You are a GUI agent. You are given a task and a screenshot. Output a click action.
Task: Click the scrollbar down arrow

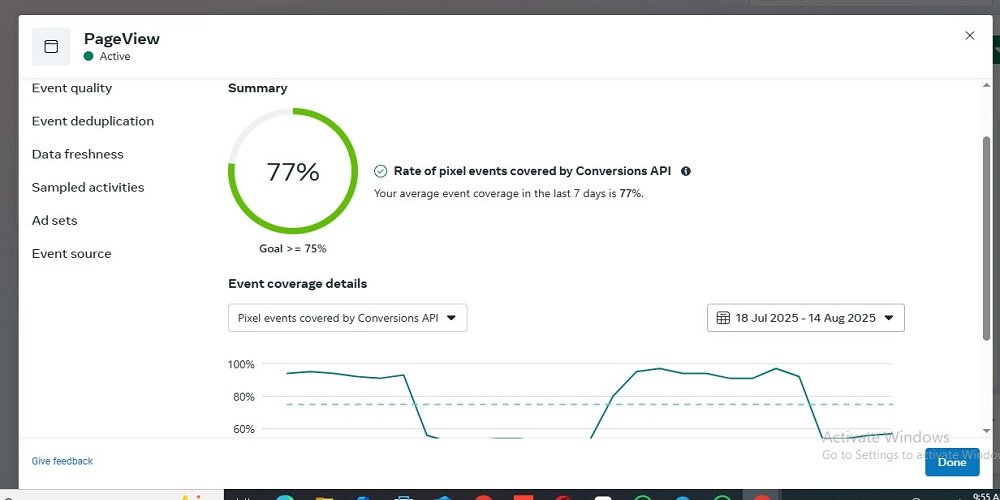click(986, 430)
